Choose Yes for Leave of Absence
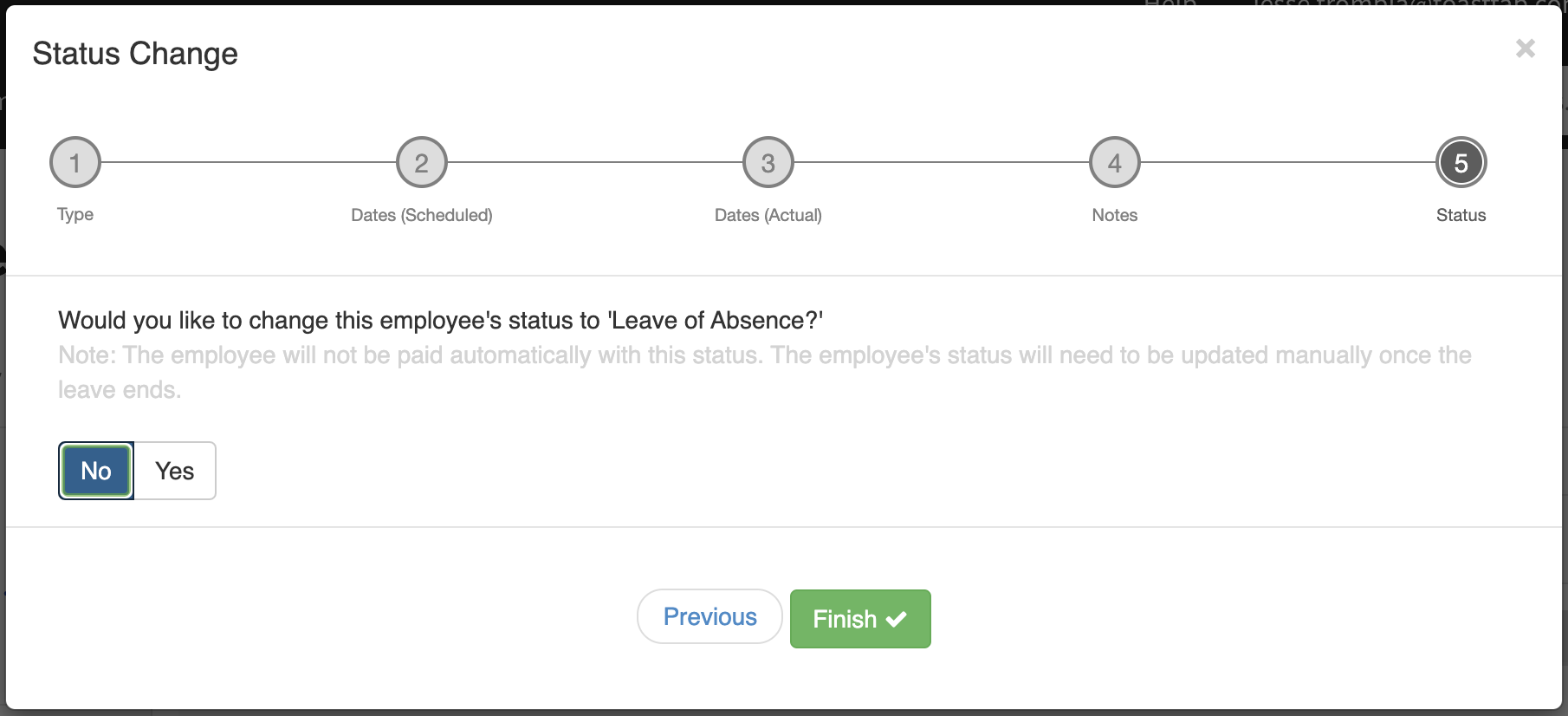Image resolution: width=1568 pixels, height=716 pixels. [x=175, y=471]
